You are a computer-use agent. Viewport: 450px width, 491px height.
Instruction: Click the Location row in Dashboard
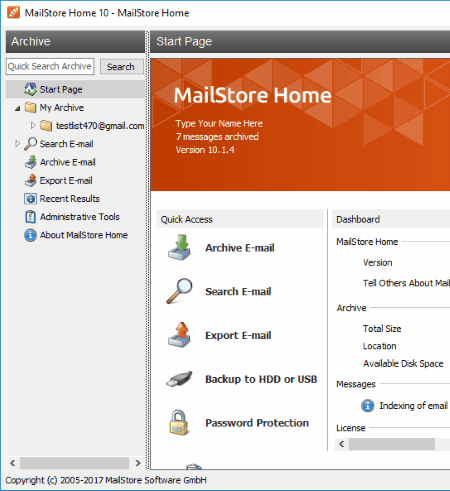coord(379,346)
